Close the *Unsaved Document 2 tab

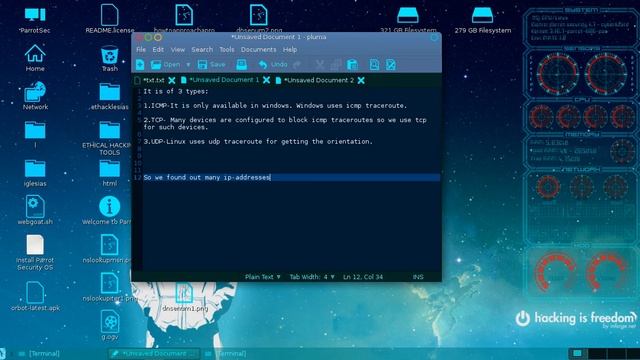[x=361, y=80]
